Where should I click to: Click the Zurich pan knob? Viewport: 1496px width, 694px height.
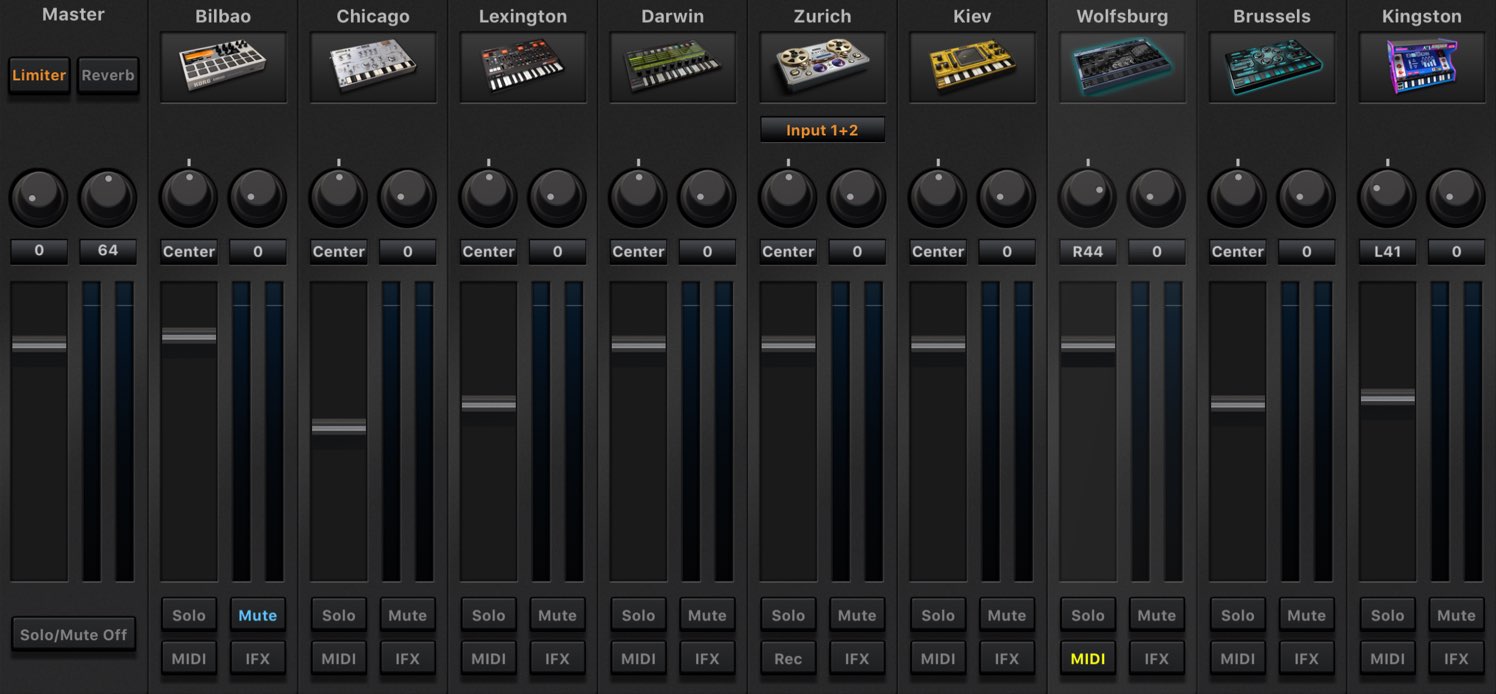point(788,198)
